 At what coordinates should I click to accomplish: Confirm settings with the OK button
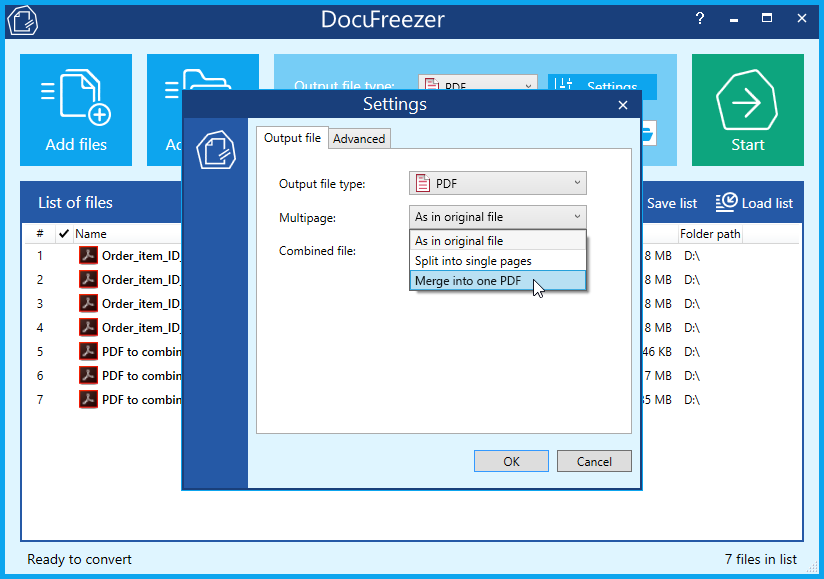coord(511,461)
